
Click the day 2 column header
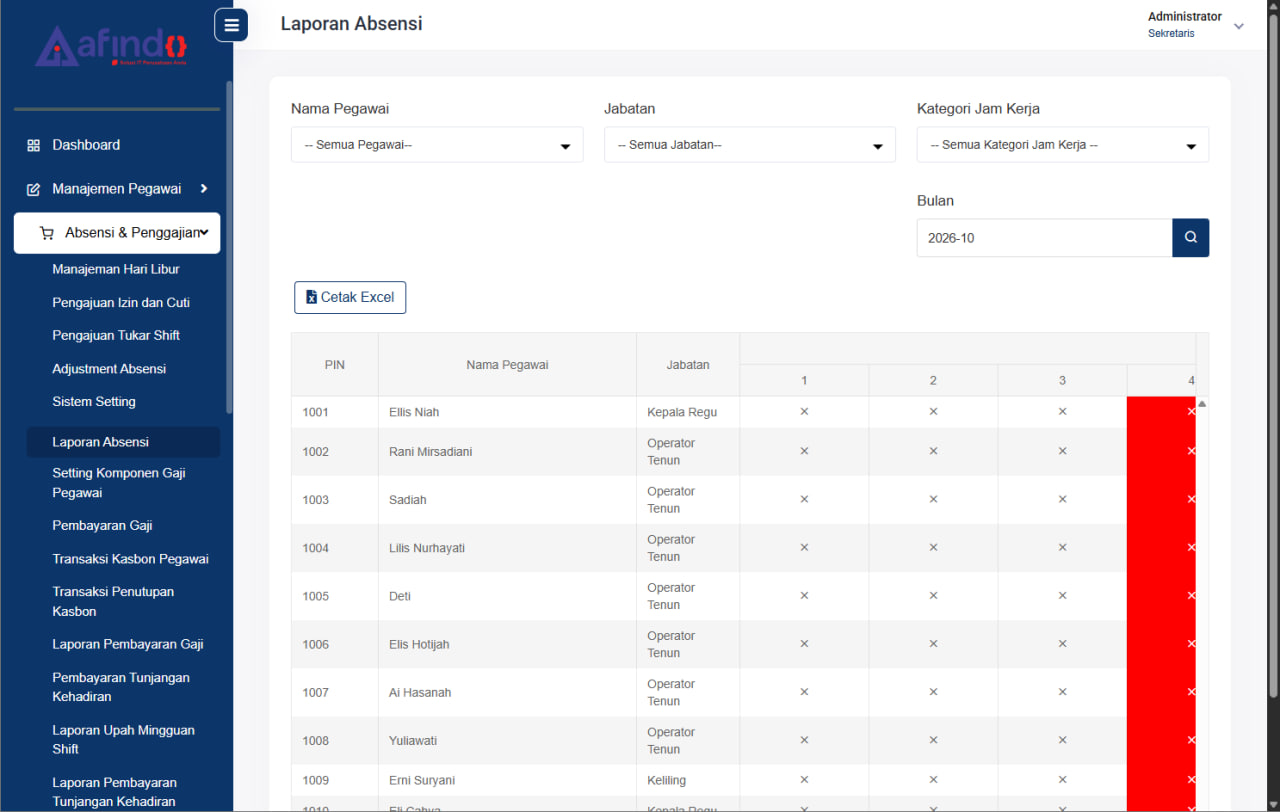pos(933,380)
